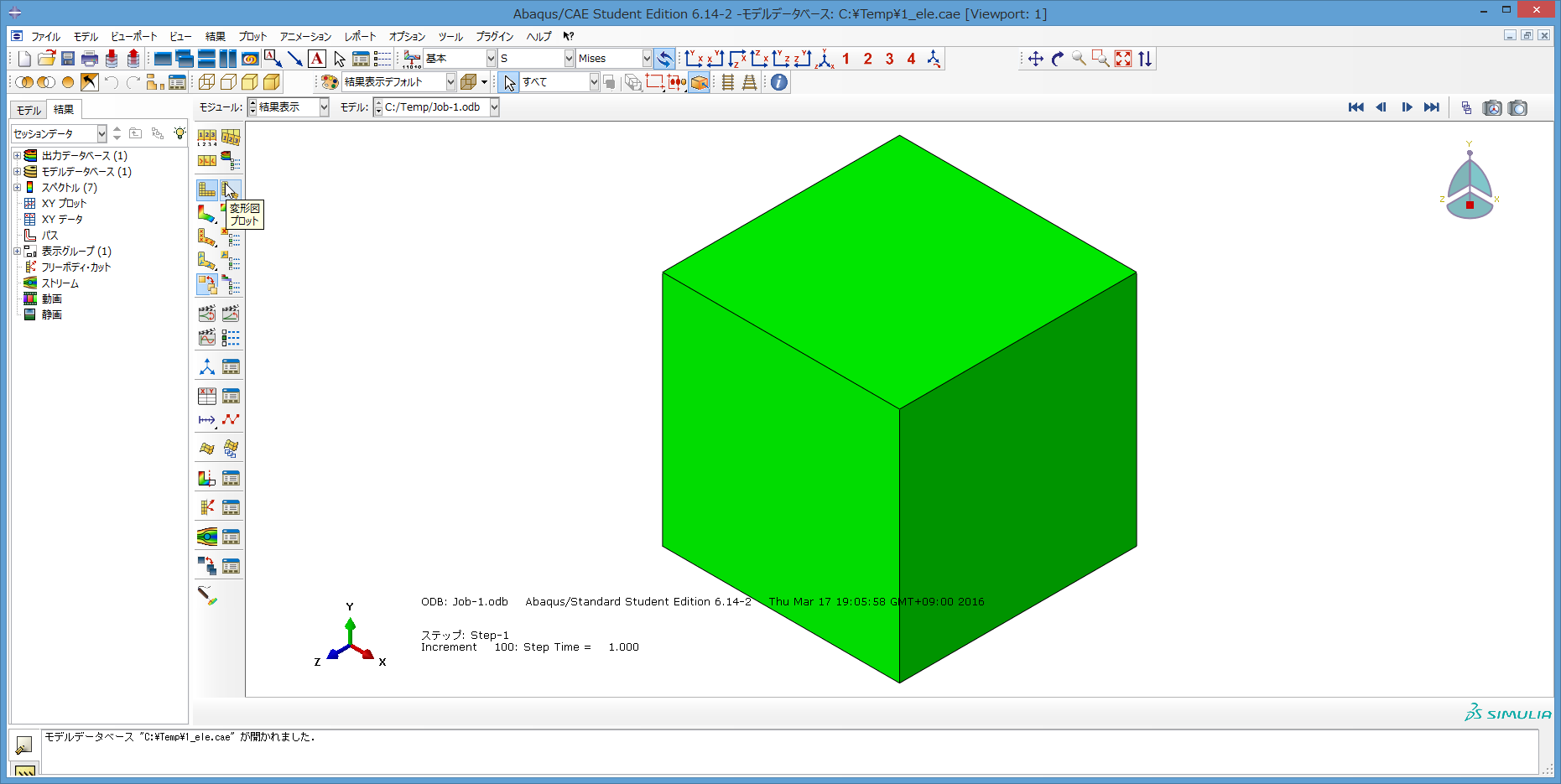Image resolution: width=1561 pixels, height=784 pixels.
Task: Click the message area text box
Action: coord(790,751)
